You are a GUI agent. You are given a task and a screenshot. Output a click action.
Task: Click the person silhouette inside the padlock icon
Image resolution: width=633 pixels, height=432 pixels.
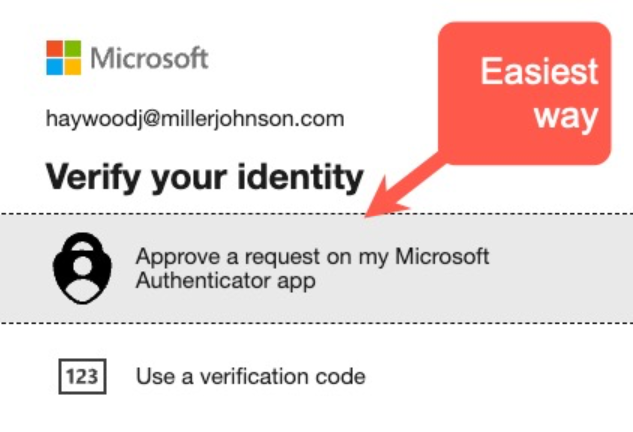(77, 283)
